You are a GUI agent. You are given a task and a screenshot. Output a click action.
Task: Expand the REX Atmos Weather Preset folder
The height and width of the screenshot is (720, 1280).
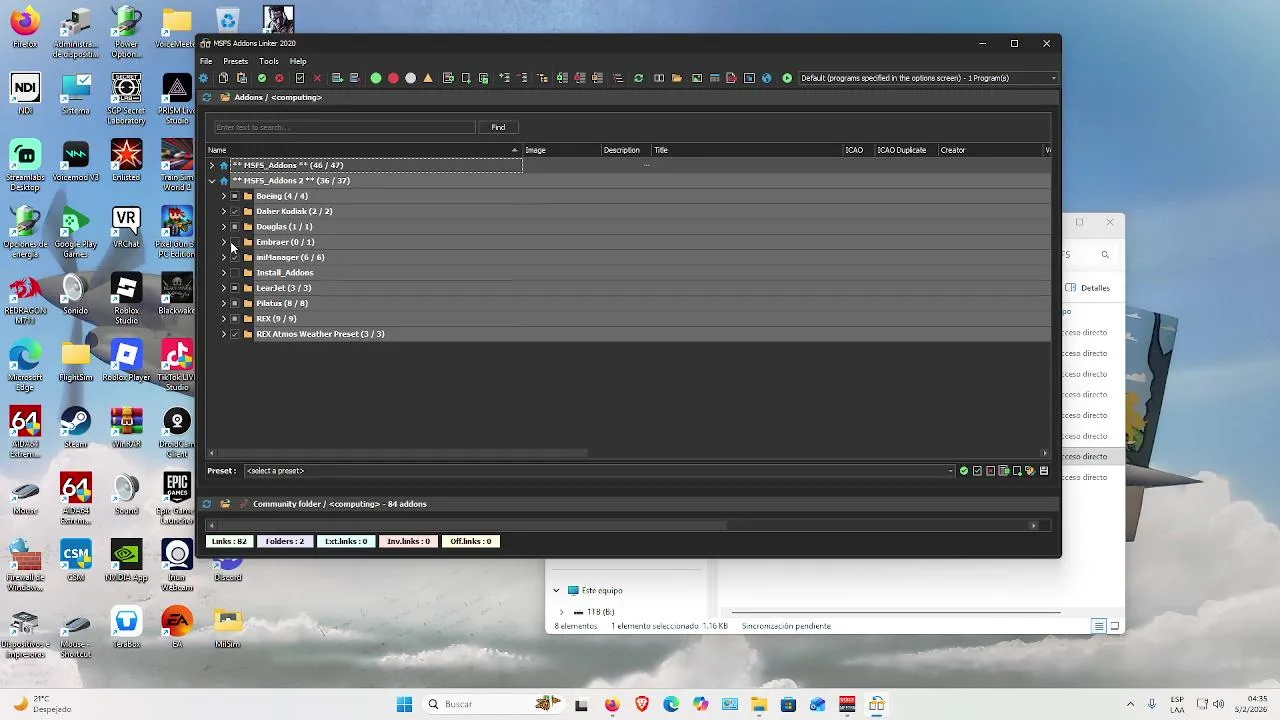[223, 334]
